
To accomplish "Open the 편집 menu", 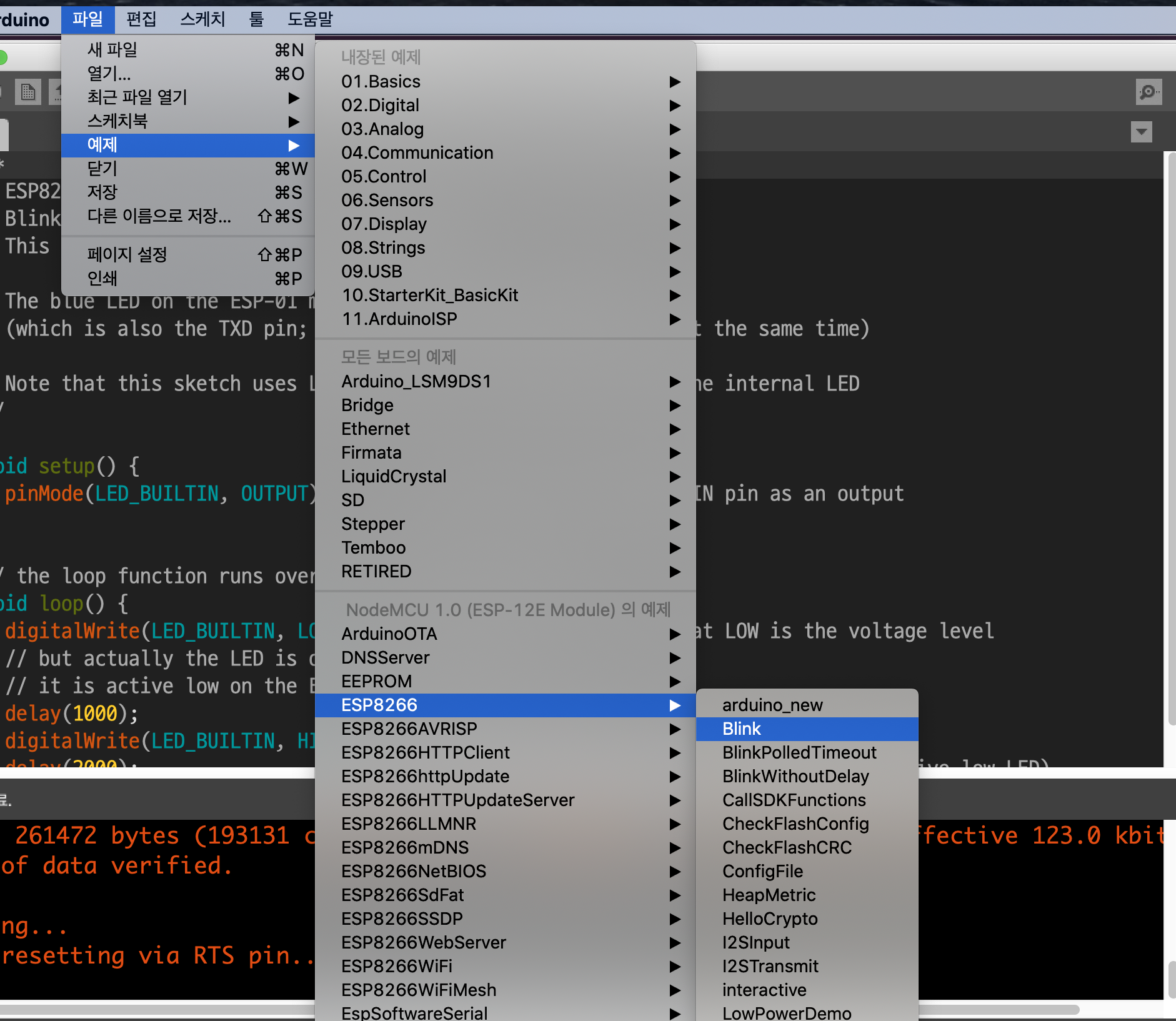I will 141,19.
